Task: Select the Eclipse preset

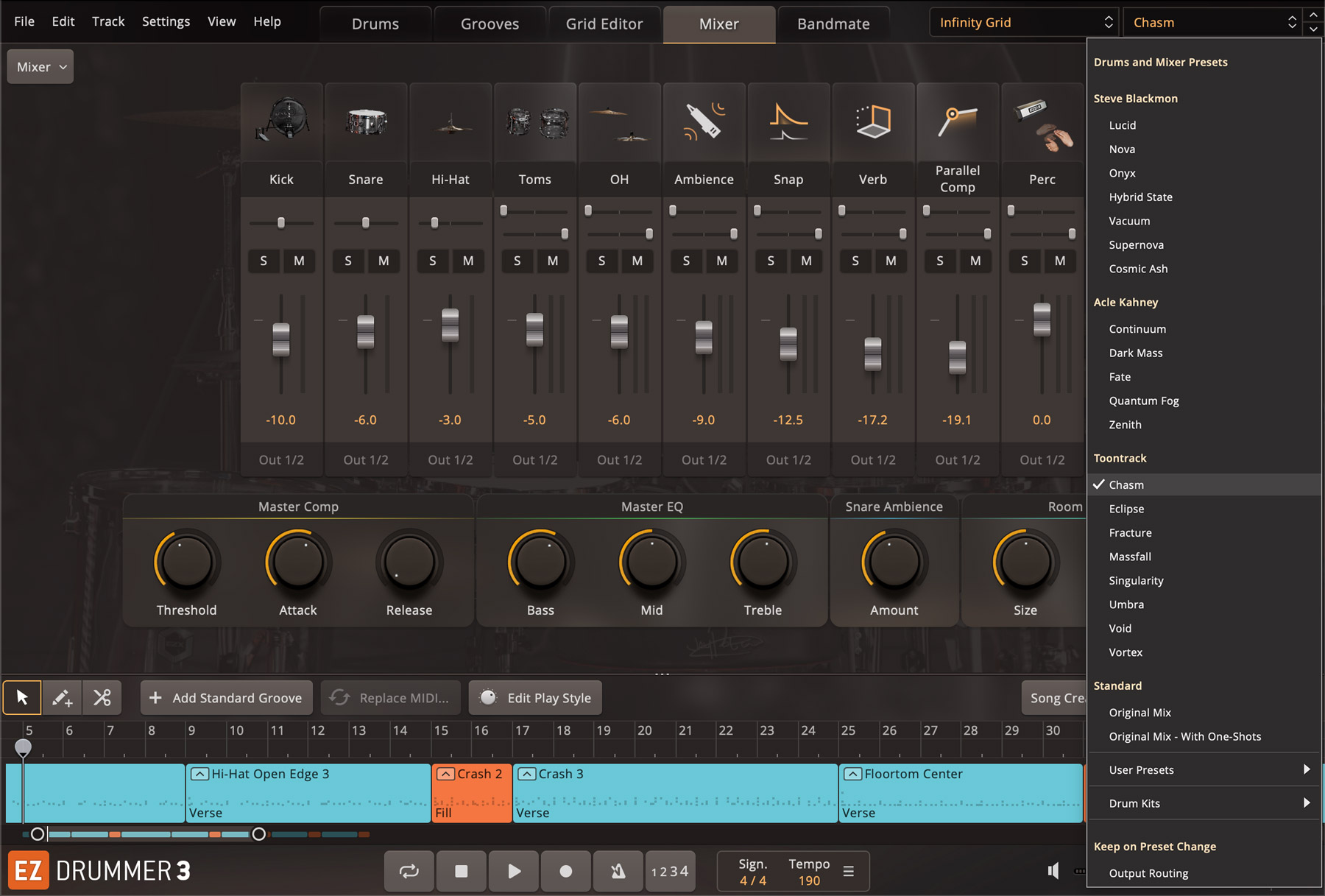Action: pyautogui.click(x=1126, y=509)
